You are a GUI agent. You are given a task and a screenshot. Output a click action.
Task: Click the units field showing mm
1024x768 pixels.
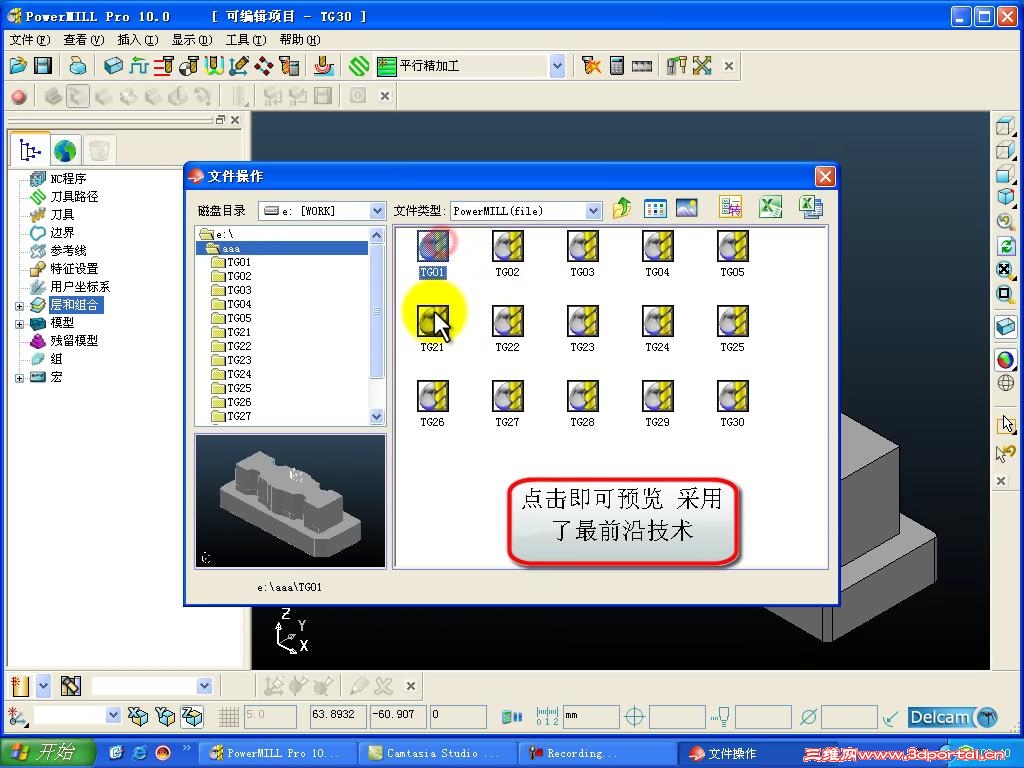click(x=590, y=716)
